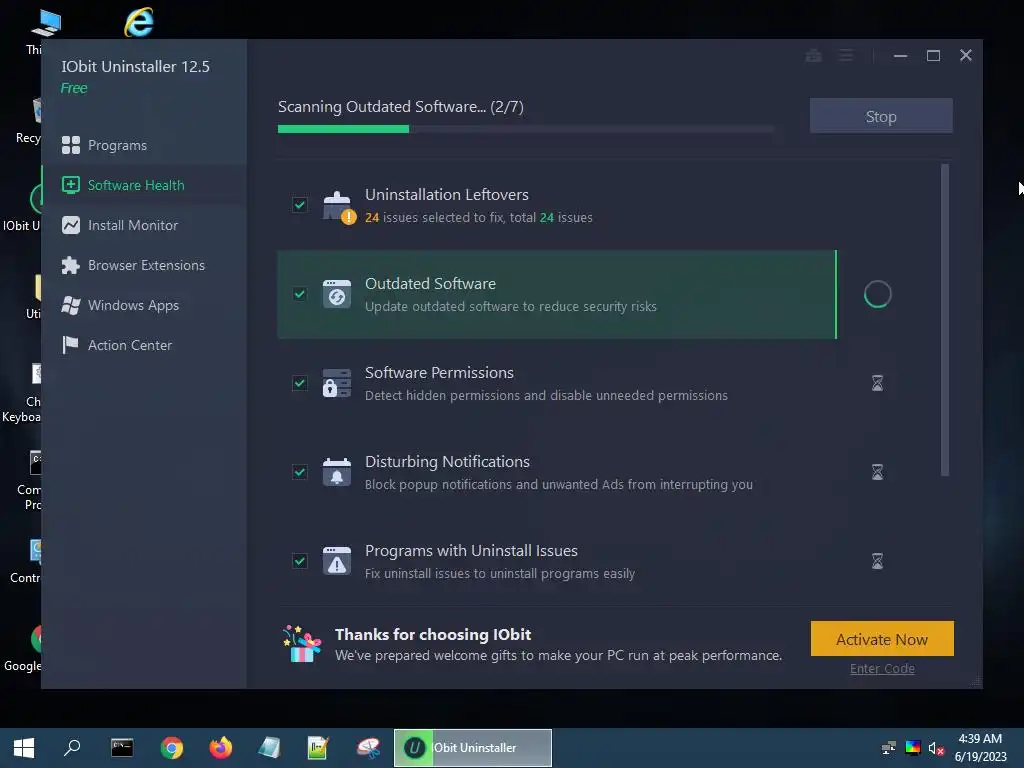Open the Enter Code link
This screenshot has width=1024, height=768.
click(882, 669)
